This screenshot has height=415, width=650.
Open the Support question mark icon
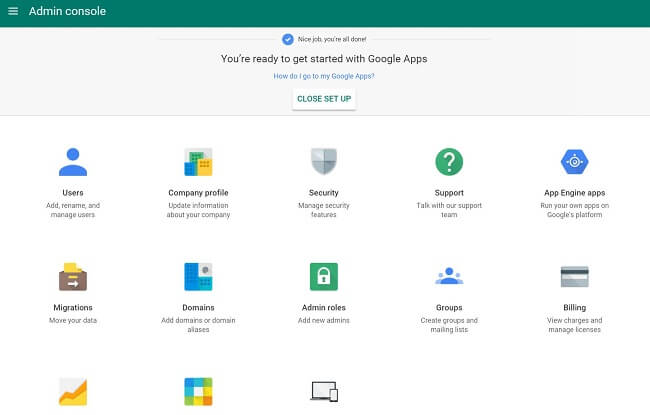[449, 162]
